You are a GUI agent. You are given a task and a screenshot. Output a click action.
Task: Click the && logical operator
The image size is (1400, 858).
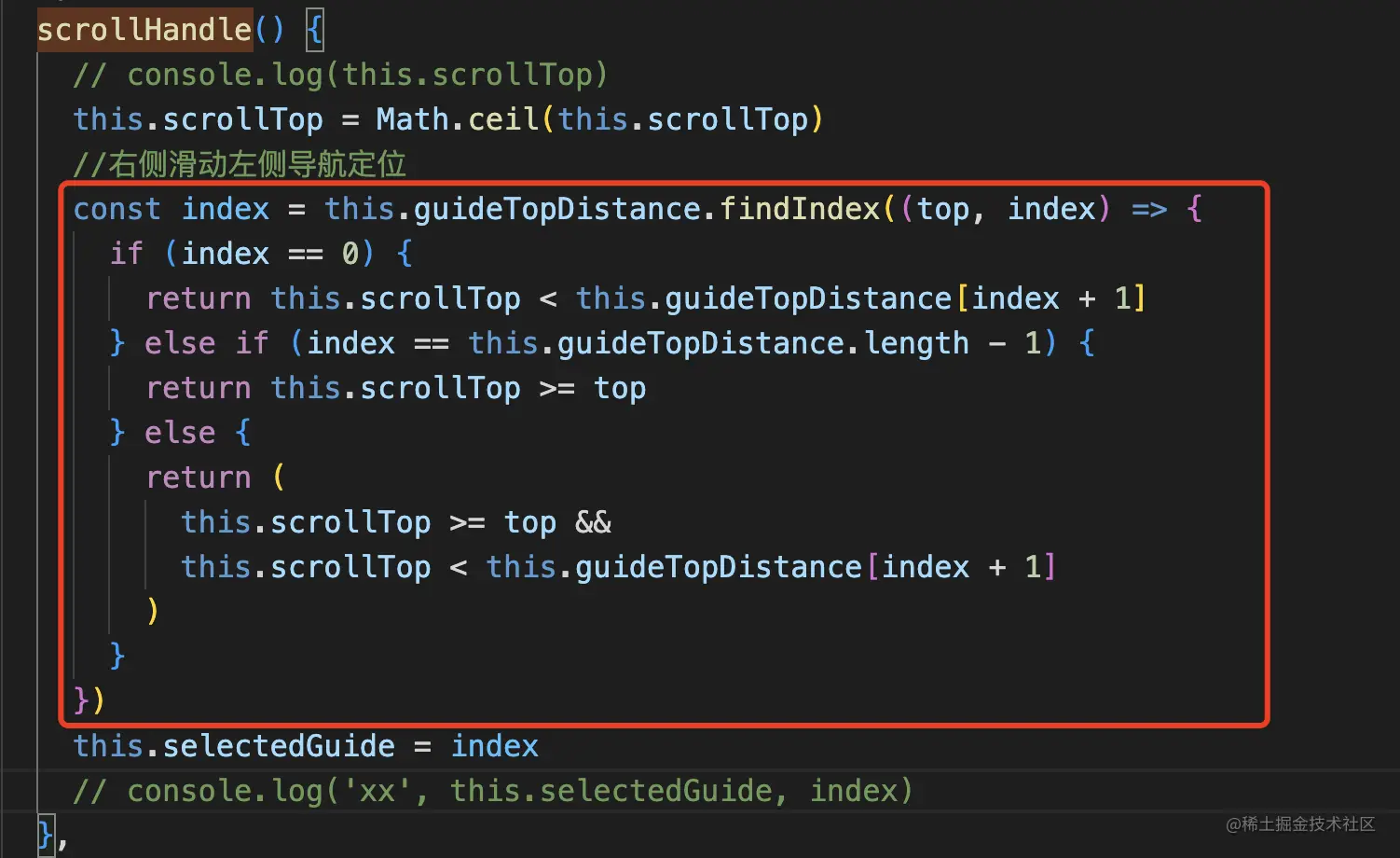(x=593, y=522)
